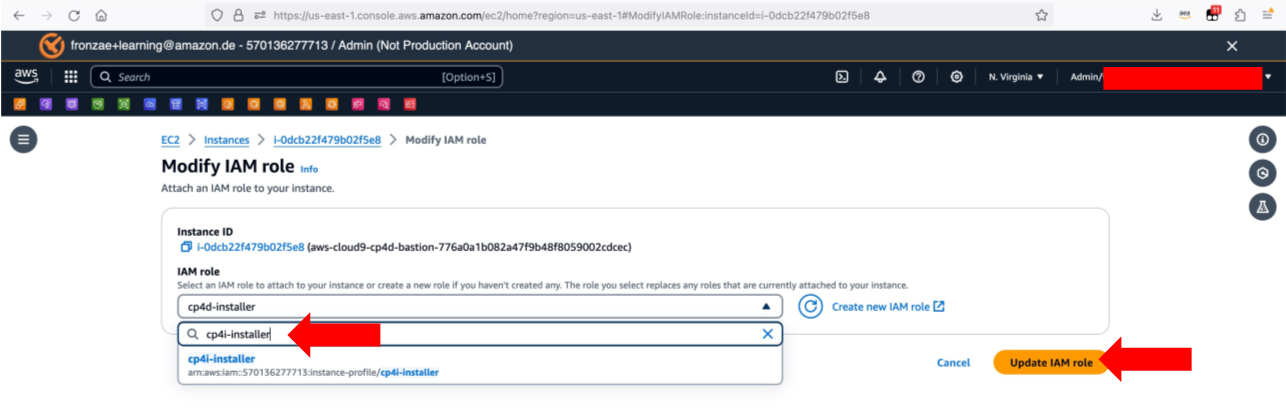Image resolution: width=1286 pixels, height=408 pixels.
Task: Open the AWS services grid menu
Action: [71, 77]
